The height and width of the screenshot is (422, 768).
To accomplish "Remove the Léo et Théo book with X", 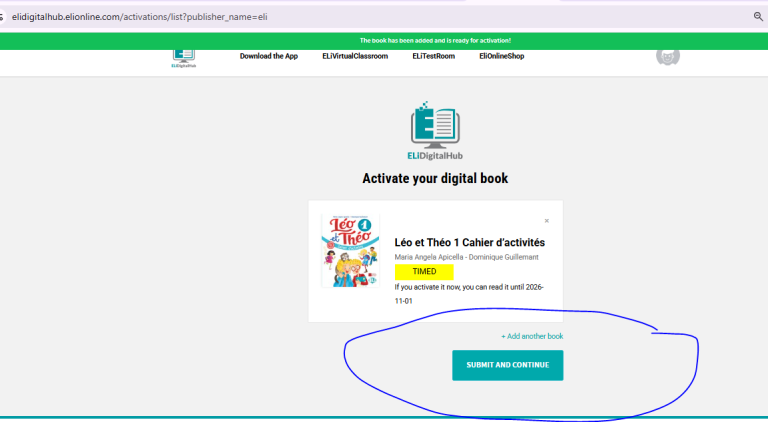I will (546, 221).
